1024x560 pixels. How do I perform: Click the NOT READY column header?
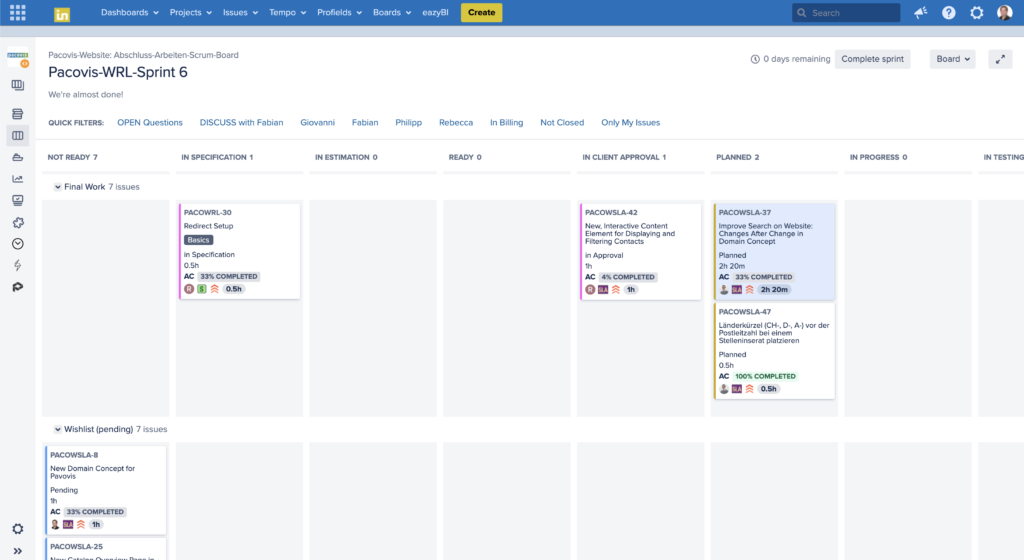[x=72, y=157]
